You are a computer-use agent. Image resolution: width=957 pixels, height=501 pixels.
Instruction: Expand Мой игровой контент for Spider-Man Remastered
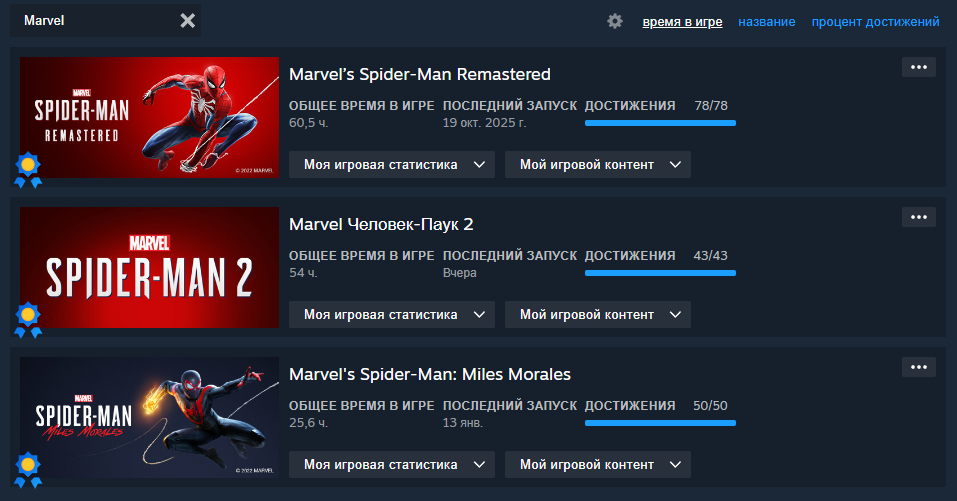point(597,165)
